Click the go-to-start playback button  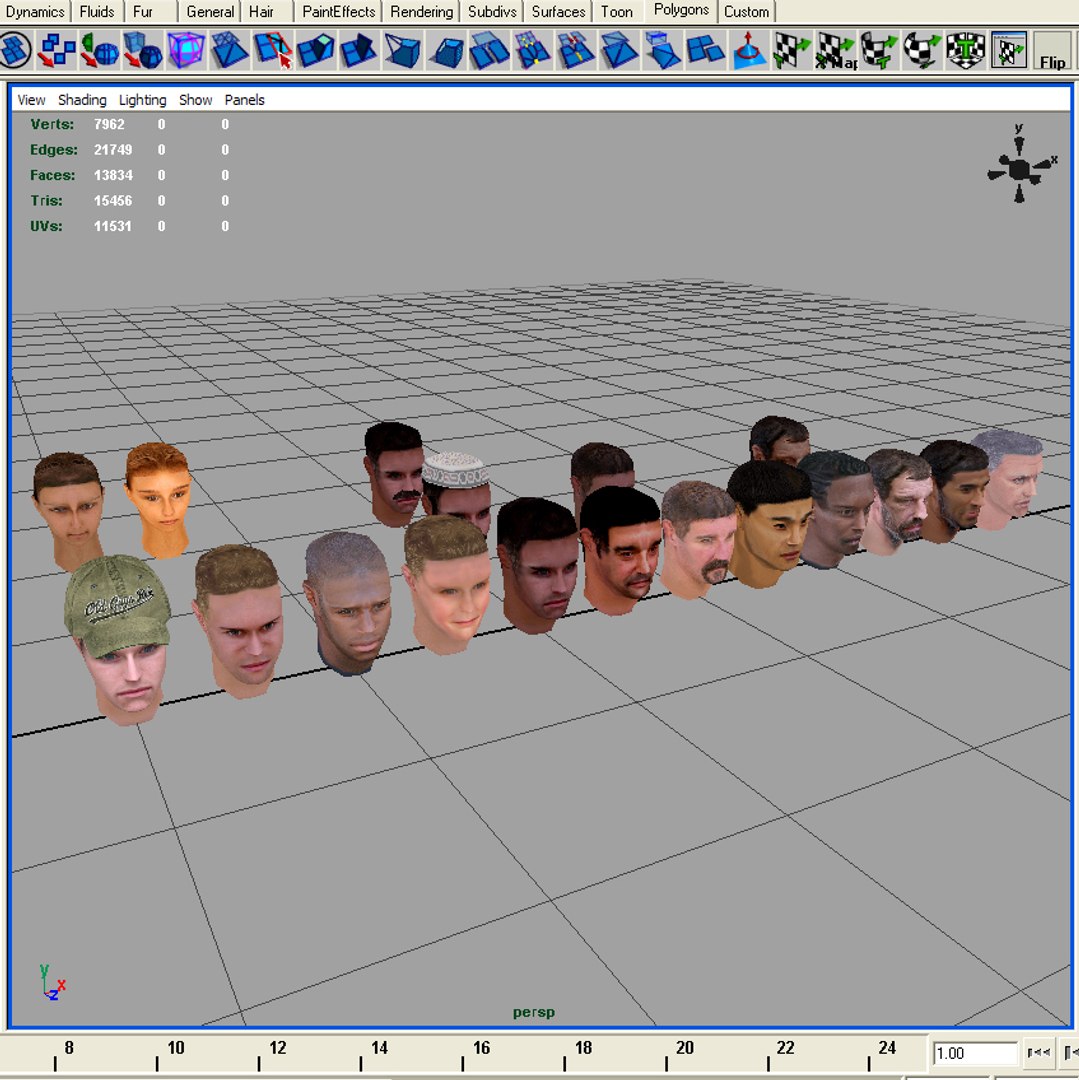coord(1038,1052)
